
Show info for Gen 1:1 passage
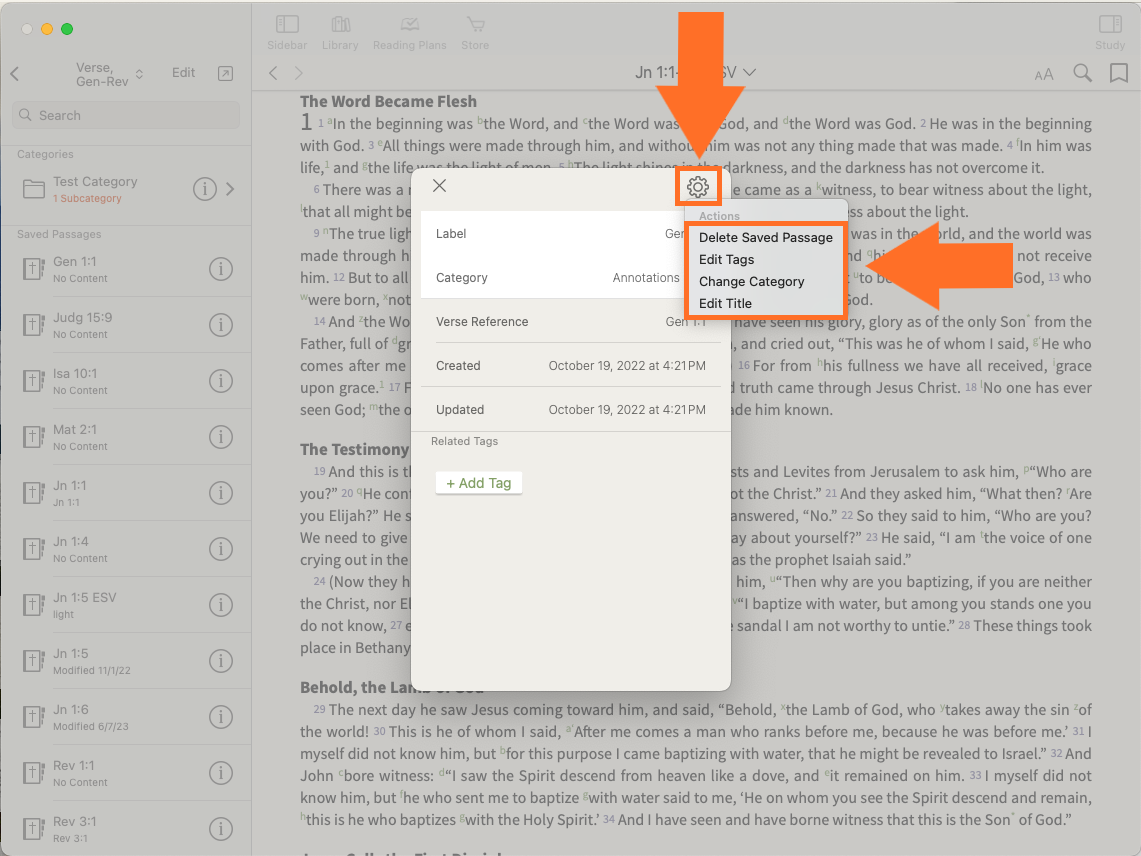pos(220,269)
